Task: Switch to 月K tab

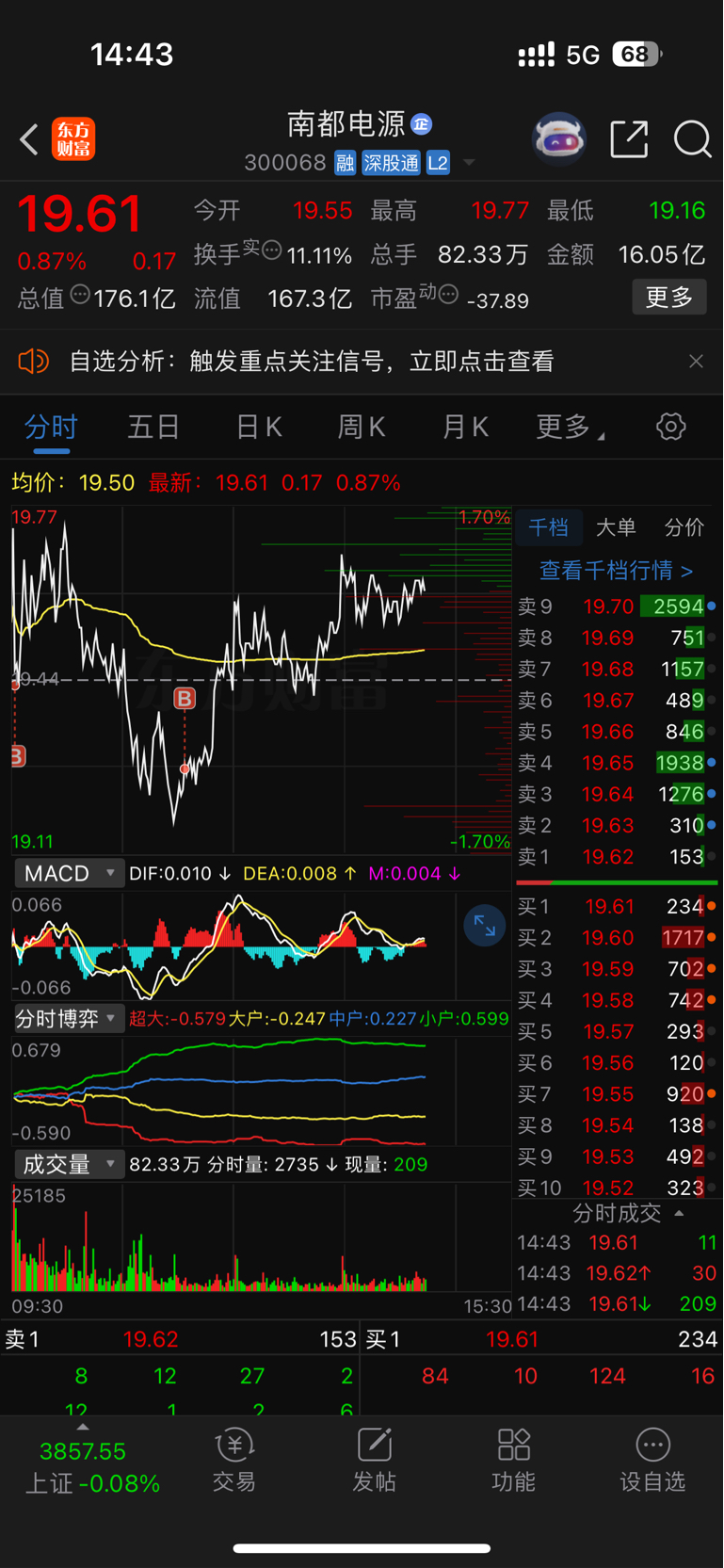Action: click(x=465, y=427)
